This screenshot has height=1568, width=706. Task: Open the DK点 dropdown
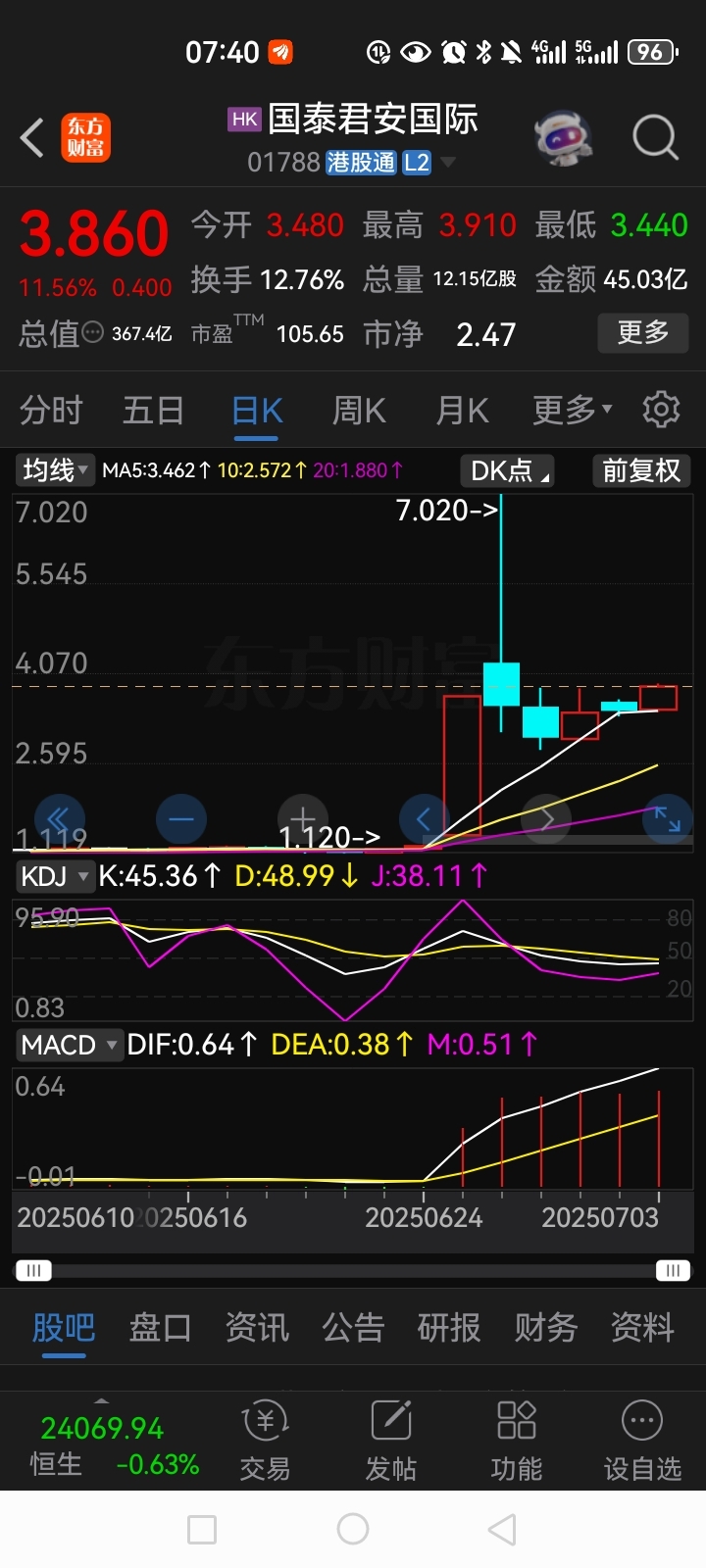point(506,470)
